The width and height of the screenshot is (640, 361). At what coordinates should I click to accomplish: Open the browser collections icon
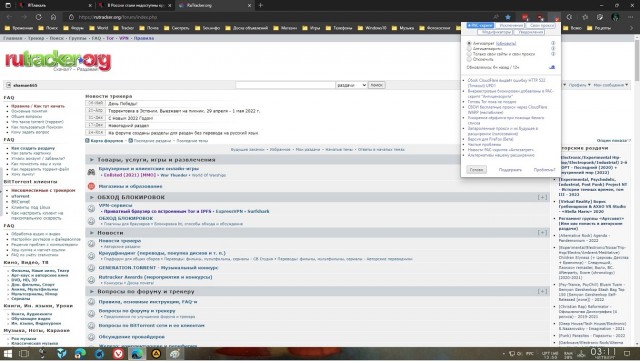(600, 17)
